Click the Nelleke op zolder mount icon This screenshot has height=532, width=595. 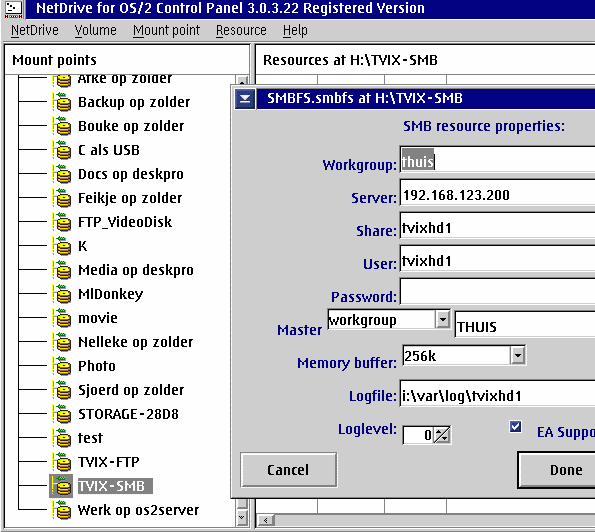point(62,342)
